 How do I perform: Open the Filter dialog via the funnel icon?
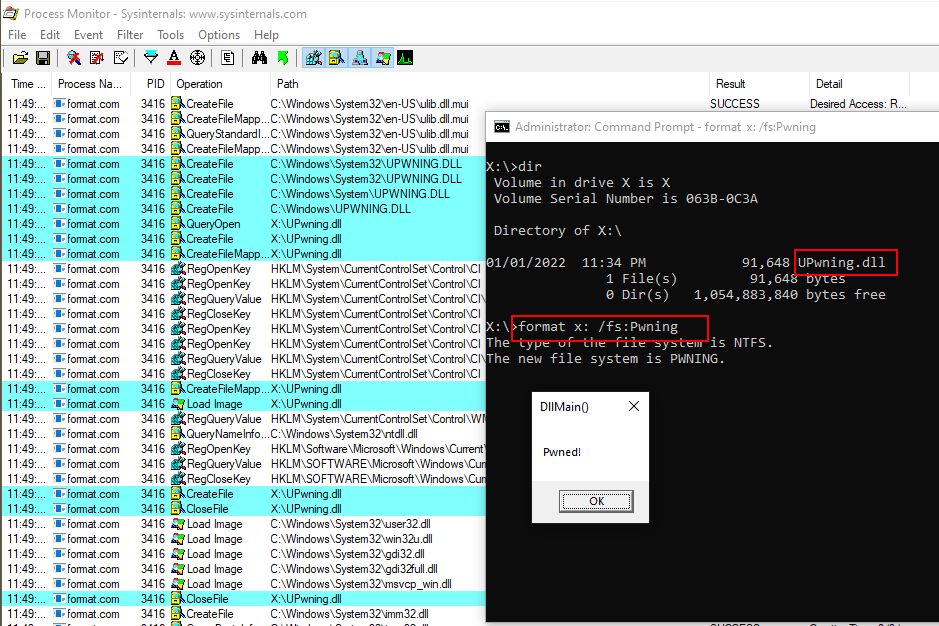point(151,58)
